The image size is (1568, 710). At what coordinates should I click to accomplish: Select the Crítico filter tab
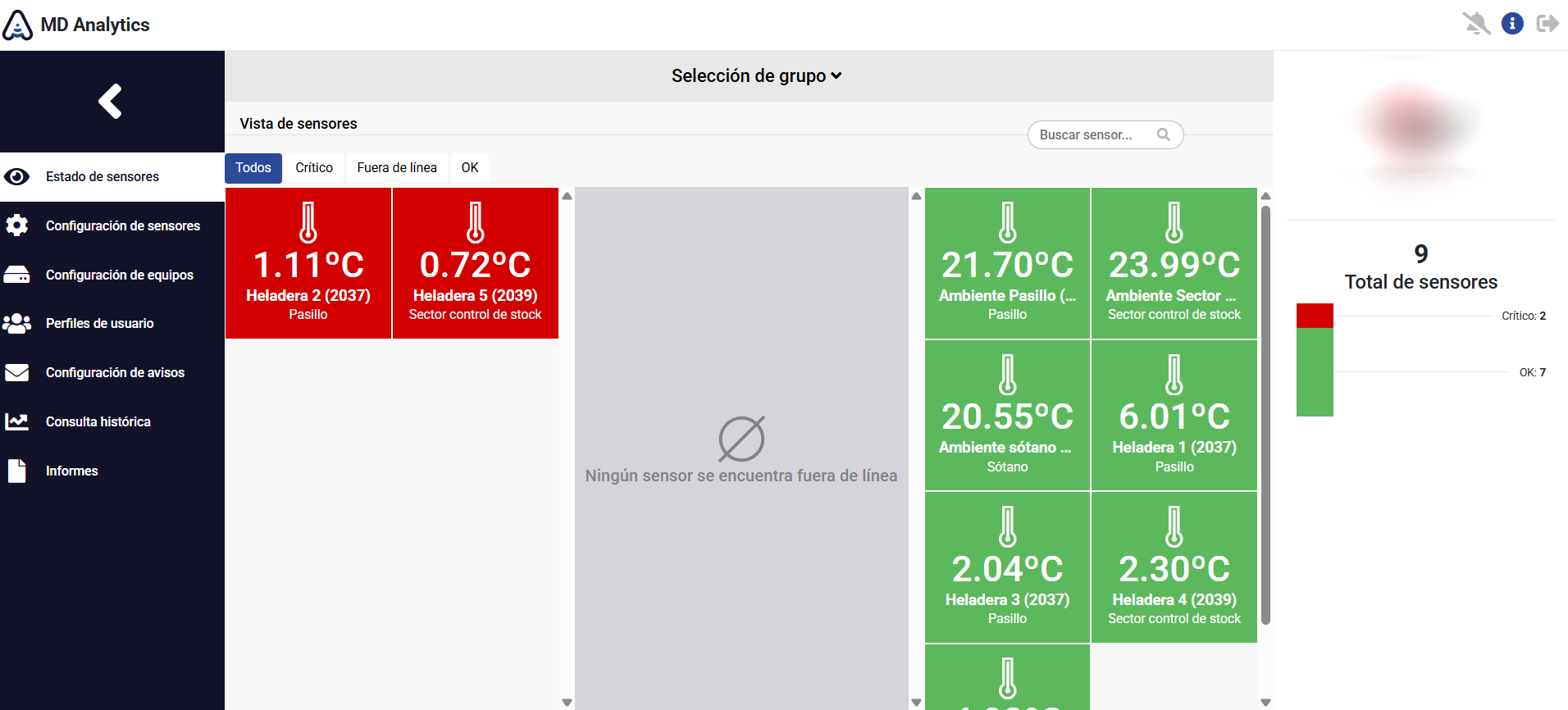pos(314,168)
